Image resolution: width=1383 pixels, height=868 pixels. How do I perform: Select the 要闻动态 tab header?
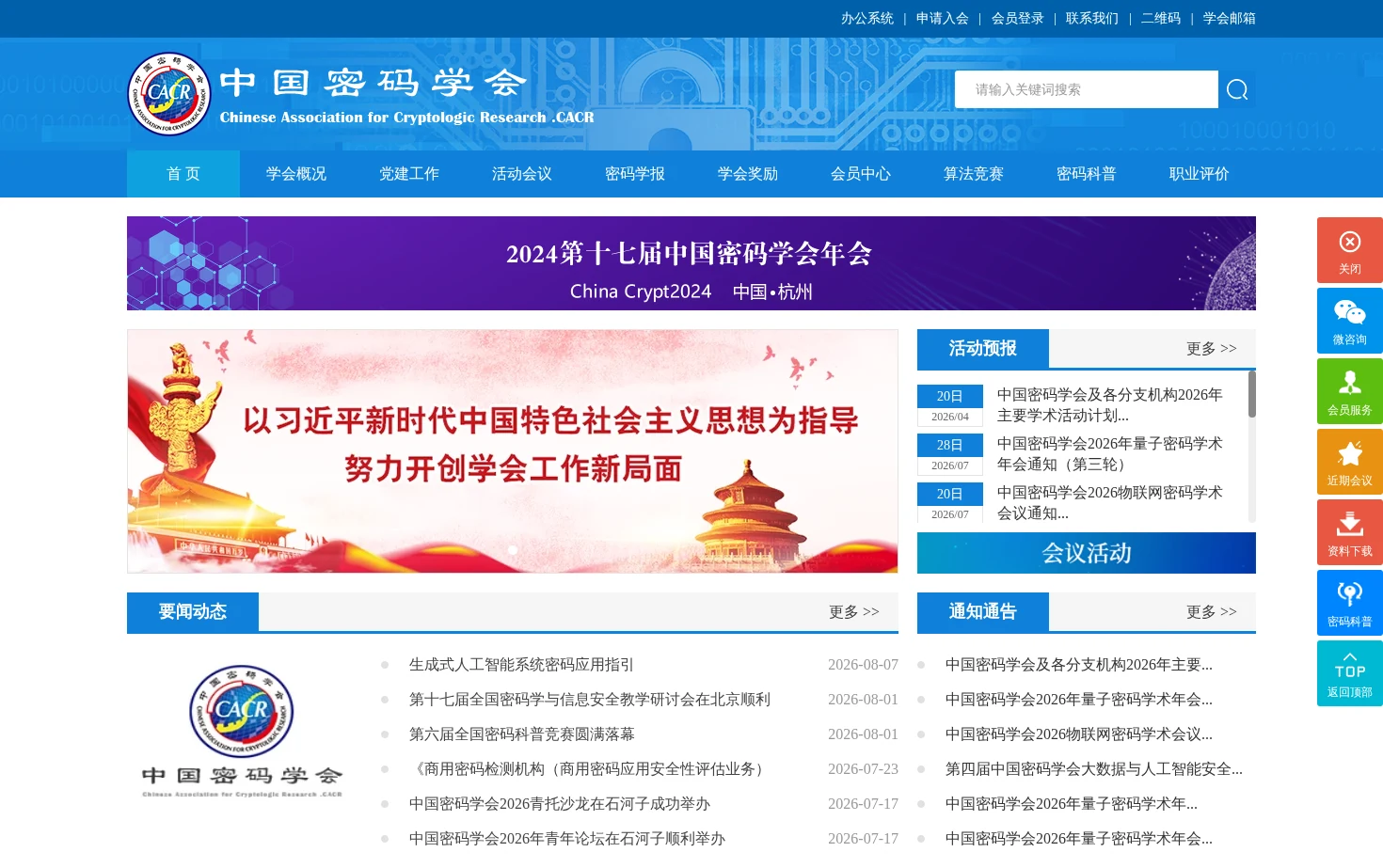pos(193,611)
